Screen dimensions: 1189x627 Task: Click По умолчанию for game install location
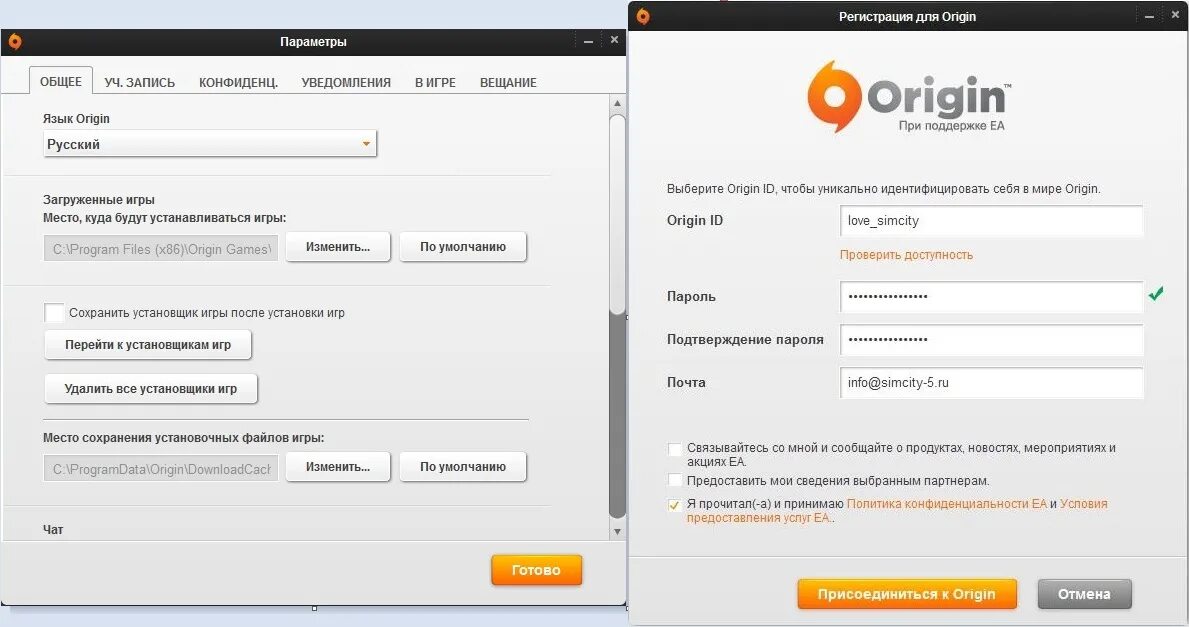463,247
